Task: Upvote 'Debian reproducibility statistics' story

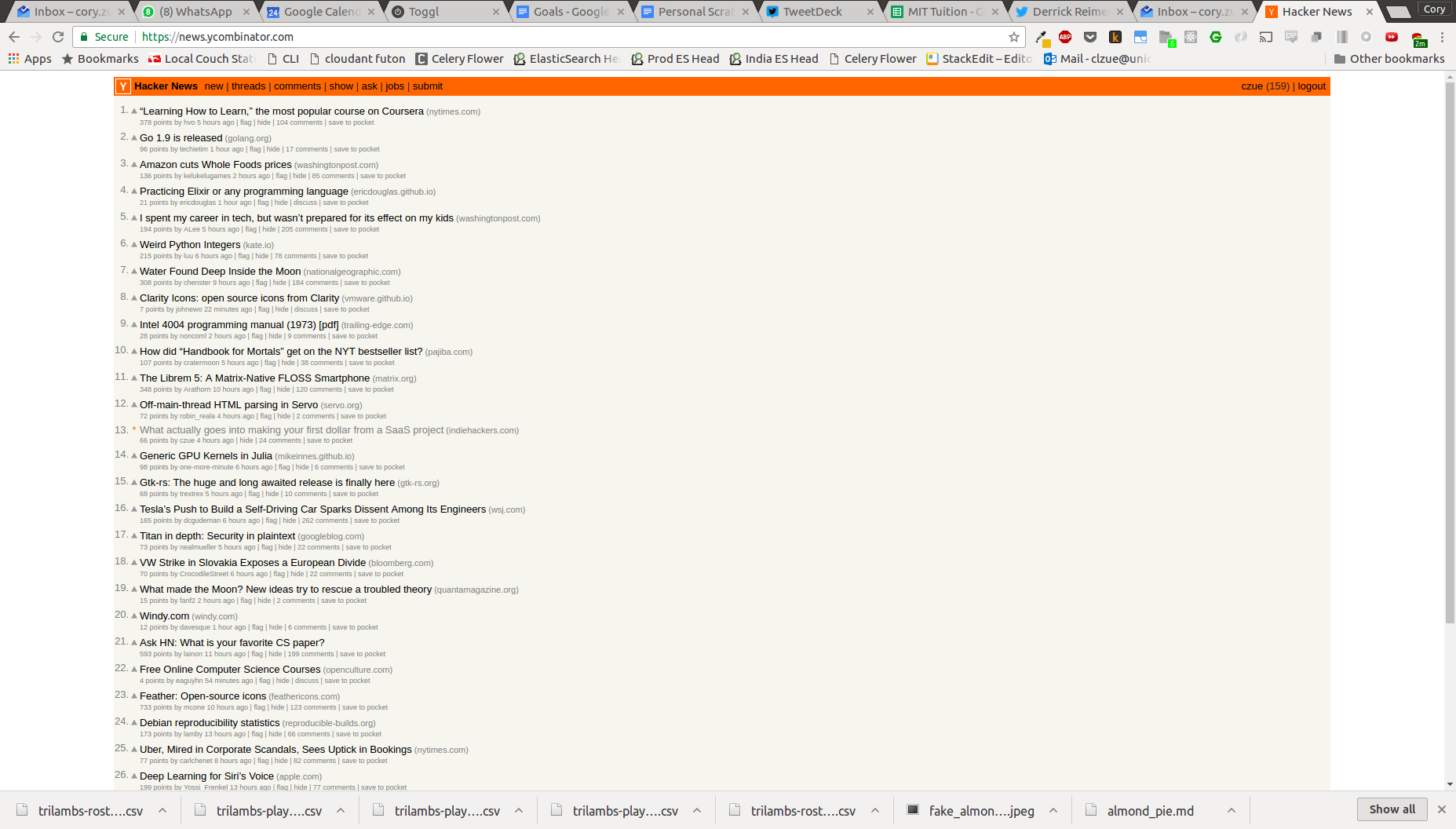Action: [134, 723]
